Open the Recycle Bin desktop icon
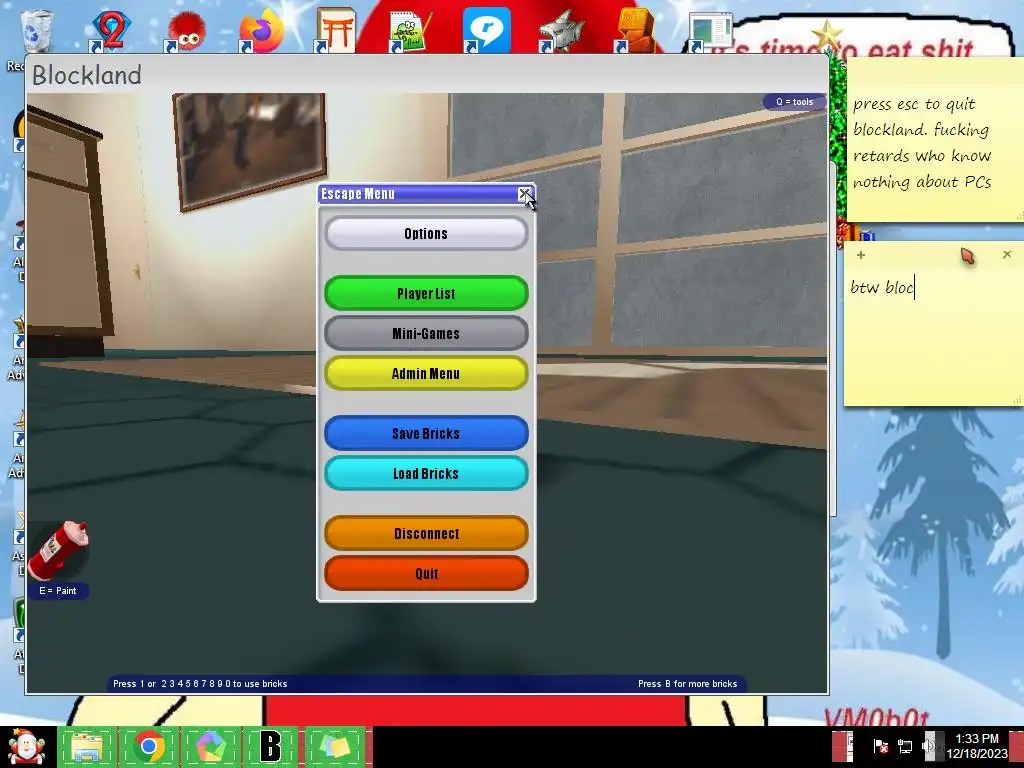 tap(36, 31)
